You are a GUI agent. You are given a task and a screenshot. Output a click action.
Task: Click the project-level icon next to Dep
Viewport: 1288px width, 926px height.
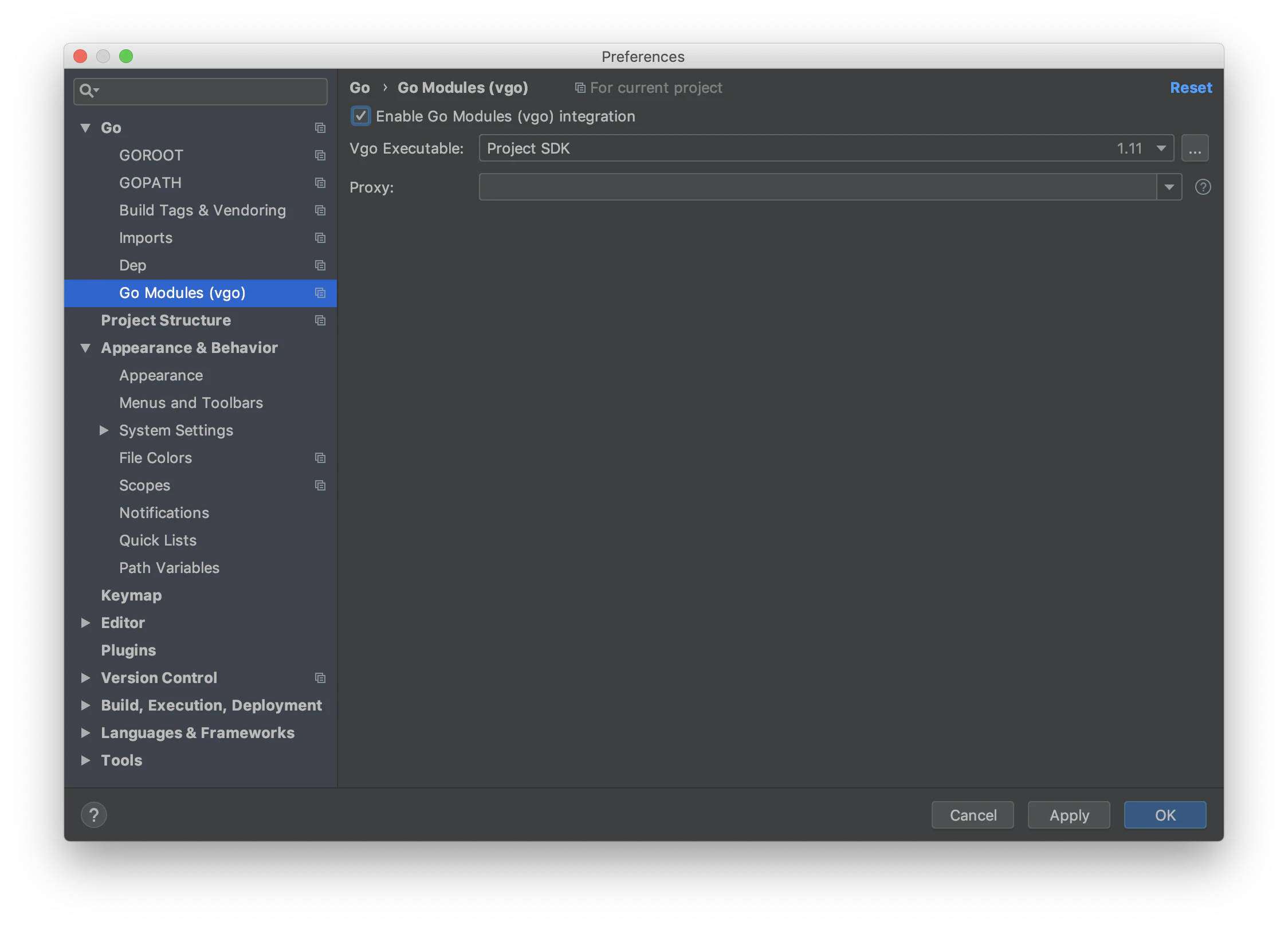click(x=320, y=265)
